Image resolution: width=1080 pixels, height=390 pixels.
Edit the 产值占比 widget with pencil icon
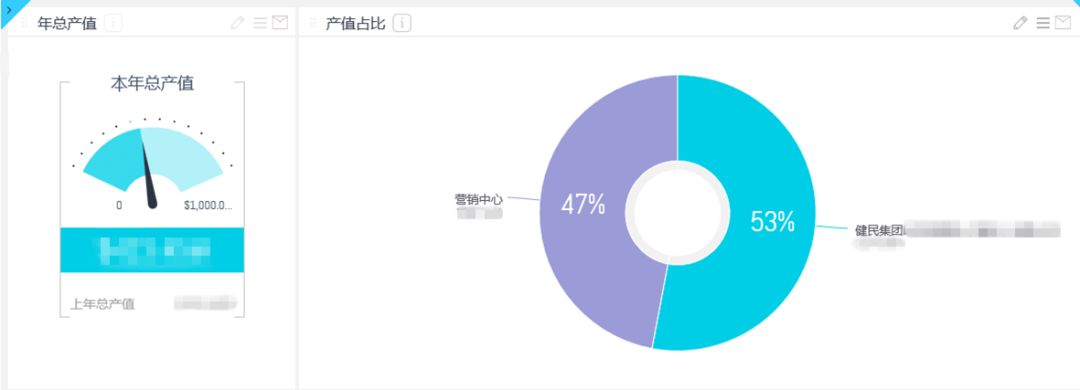1021,23
